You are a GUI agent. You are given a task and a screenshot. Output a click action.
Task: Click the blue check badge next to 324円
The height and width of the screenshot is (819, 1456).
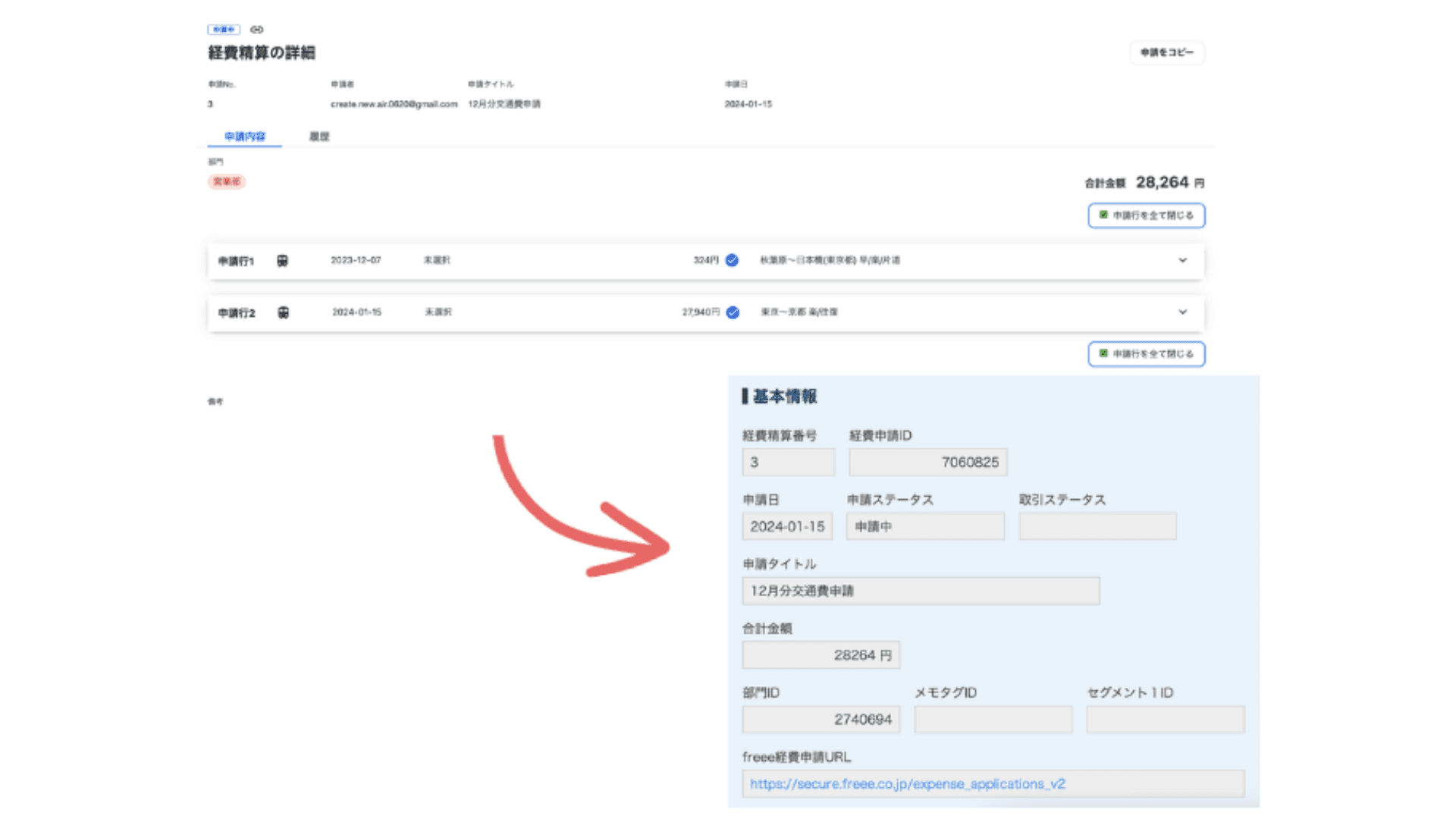pyautogui.click(x=732, y=260)
